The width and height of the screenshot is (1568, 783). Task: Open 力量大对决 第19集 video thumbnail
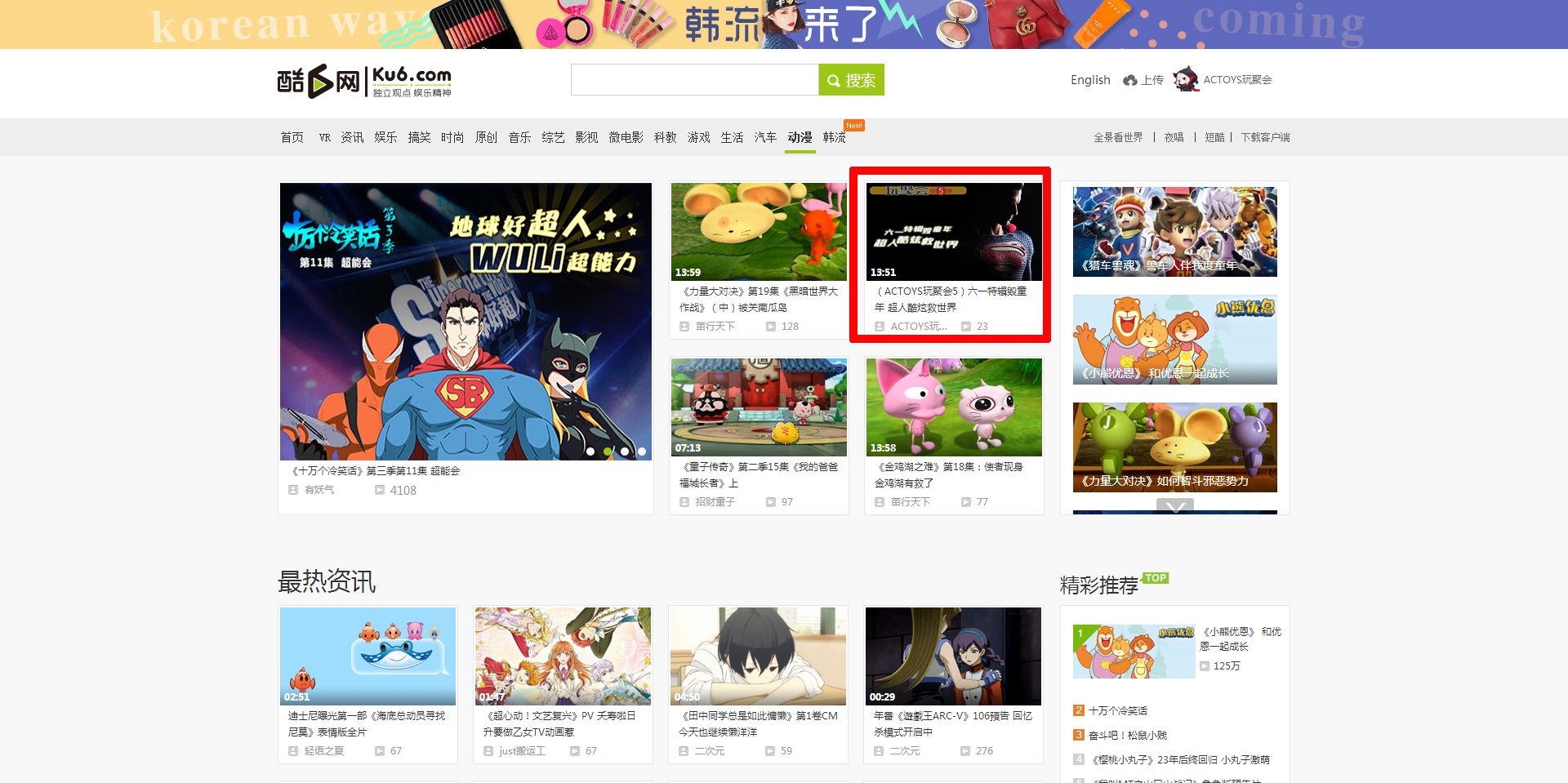759,232
